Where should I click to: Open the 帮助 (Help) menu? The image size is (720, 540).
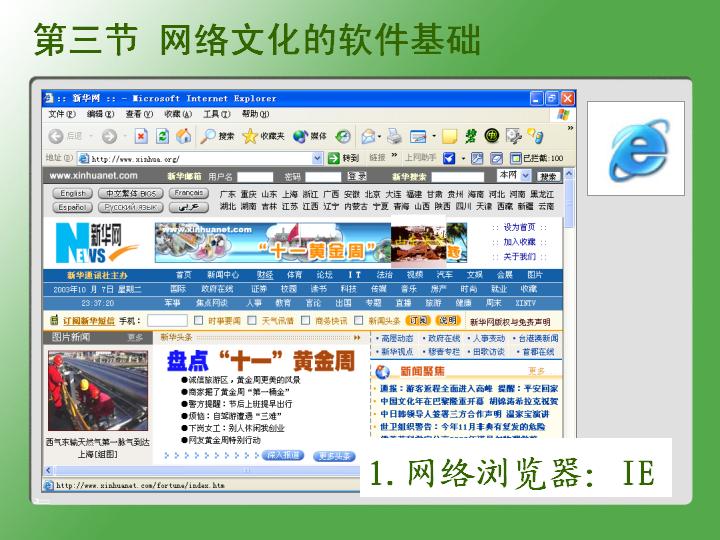point(255,114)
